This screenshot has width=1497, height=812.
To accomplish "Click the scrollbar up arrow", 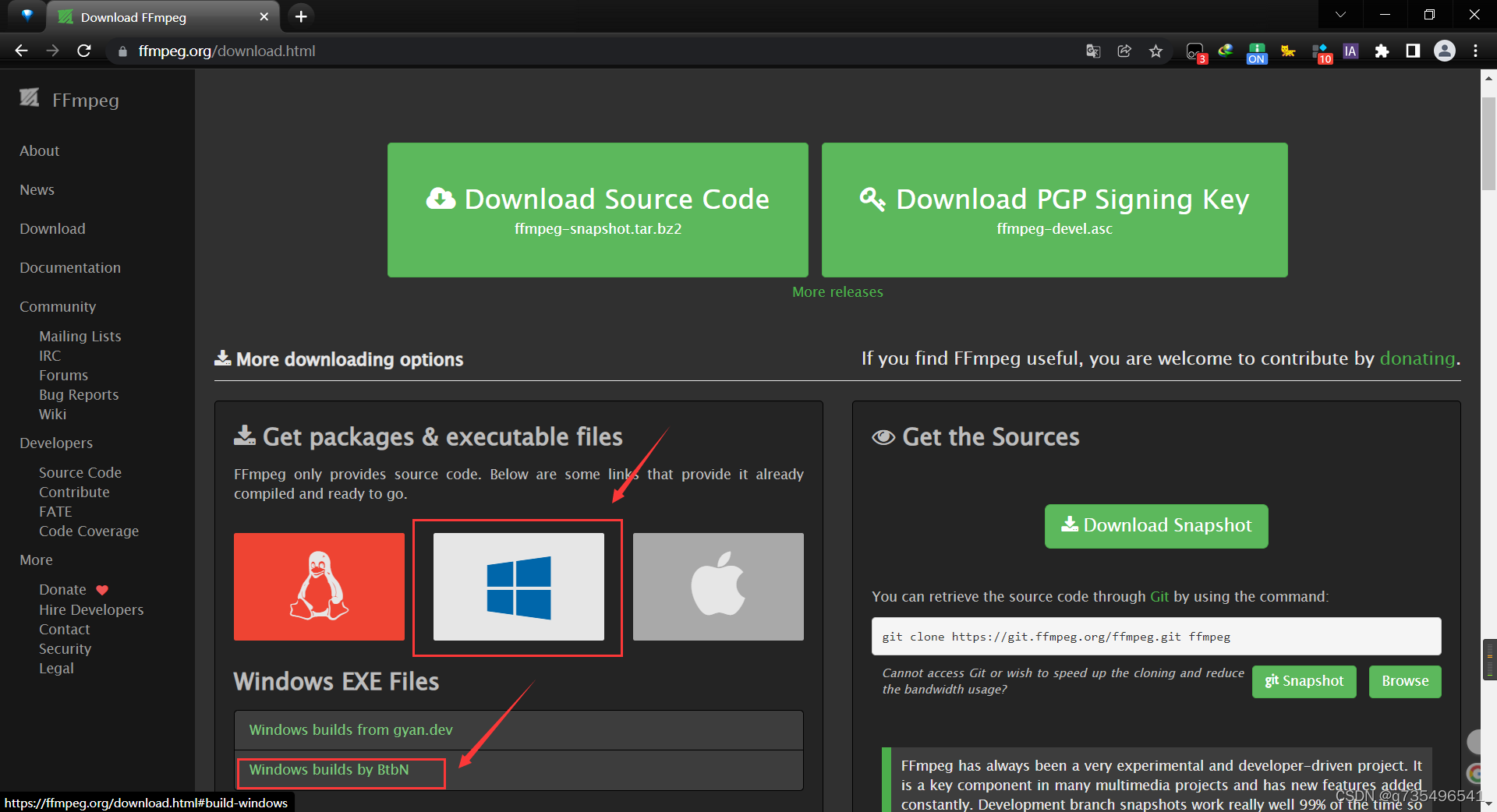I will click(x=1488, y=77).
